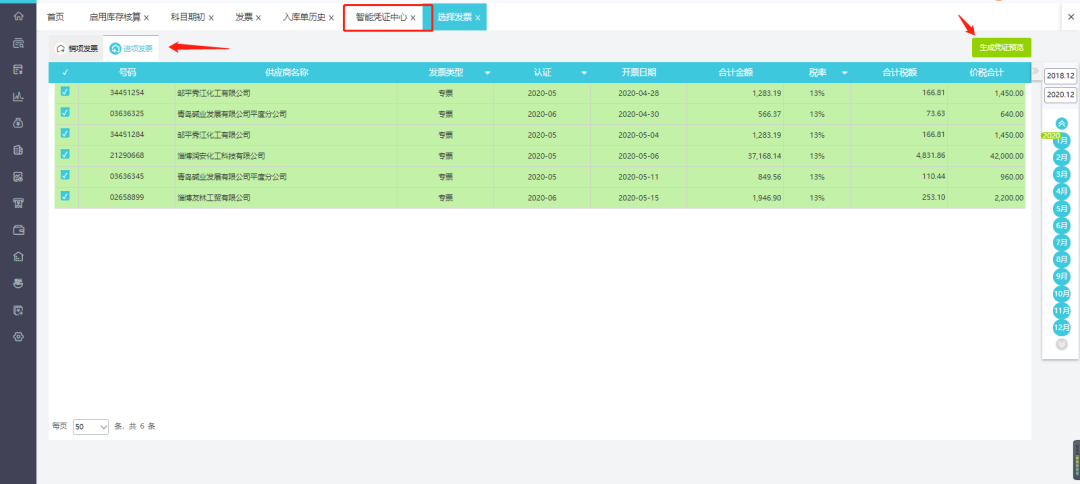Click the collapse arrows beside 价税合计 header
The image size is (1080, 484).
point(1035,72)
